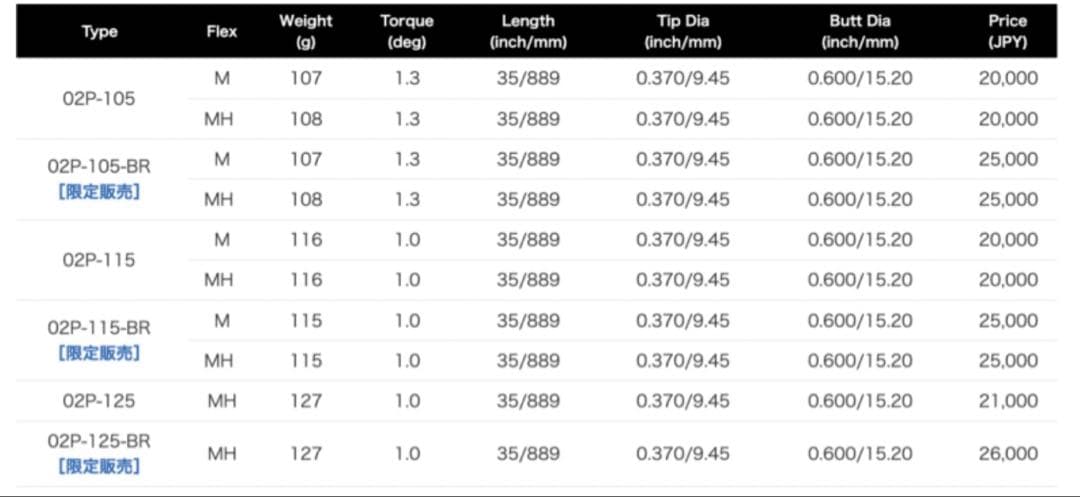Open the 限定販売 link under 02P-115-BR

coord(99,353)
